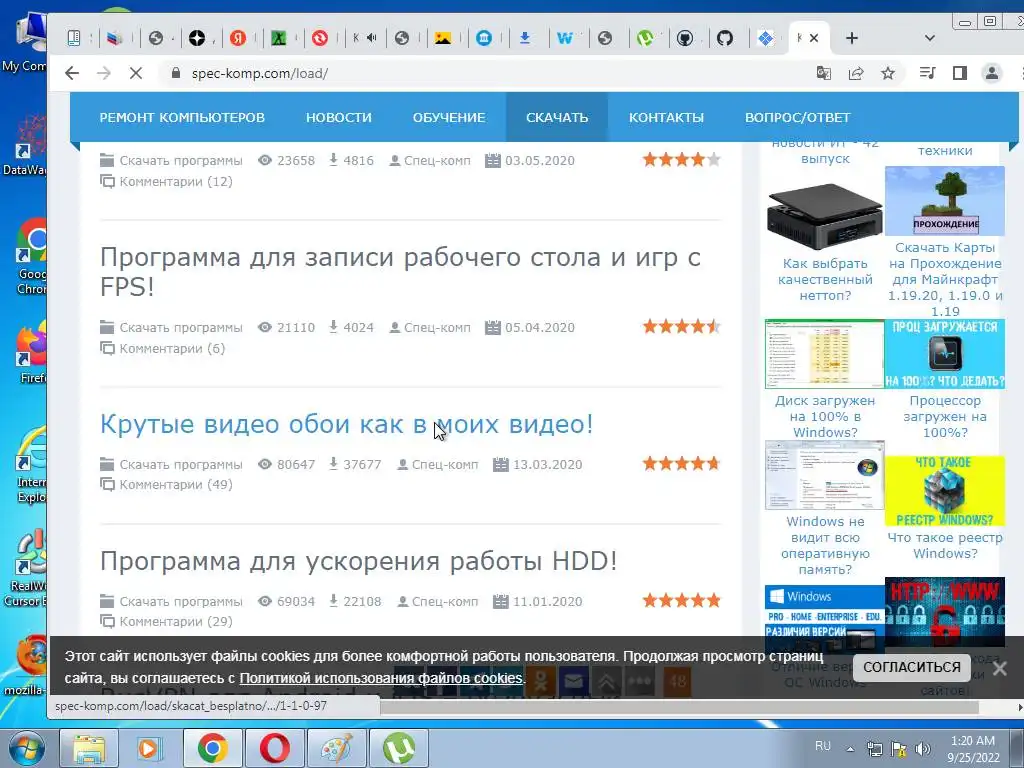Viewport: 1024px width, 768px height.
Task: Switch to tab with yellow picture favicon
Action: click(443, 38)
